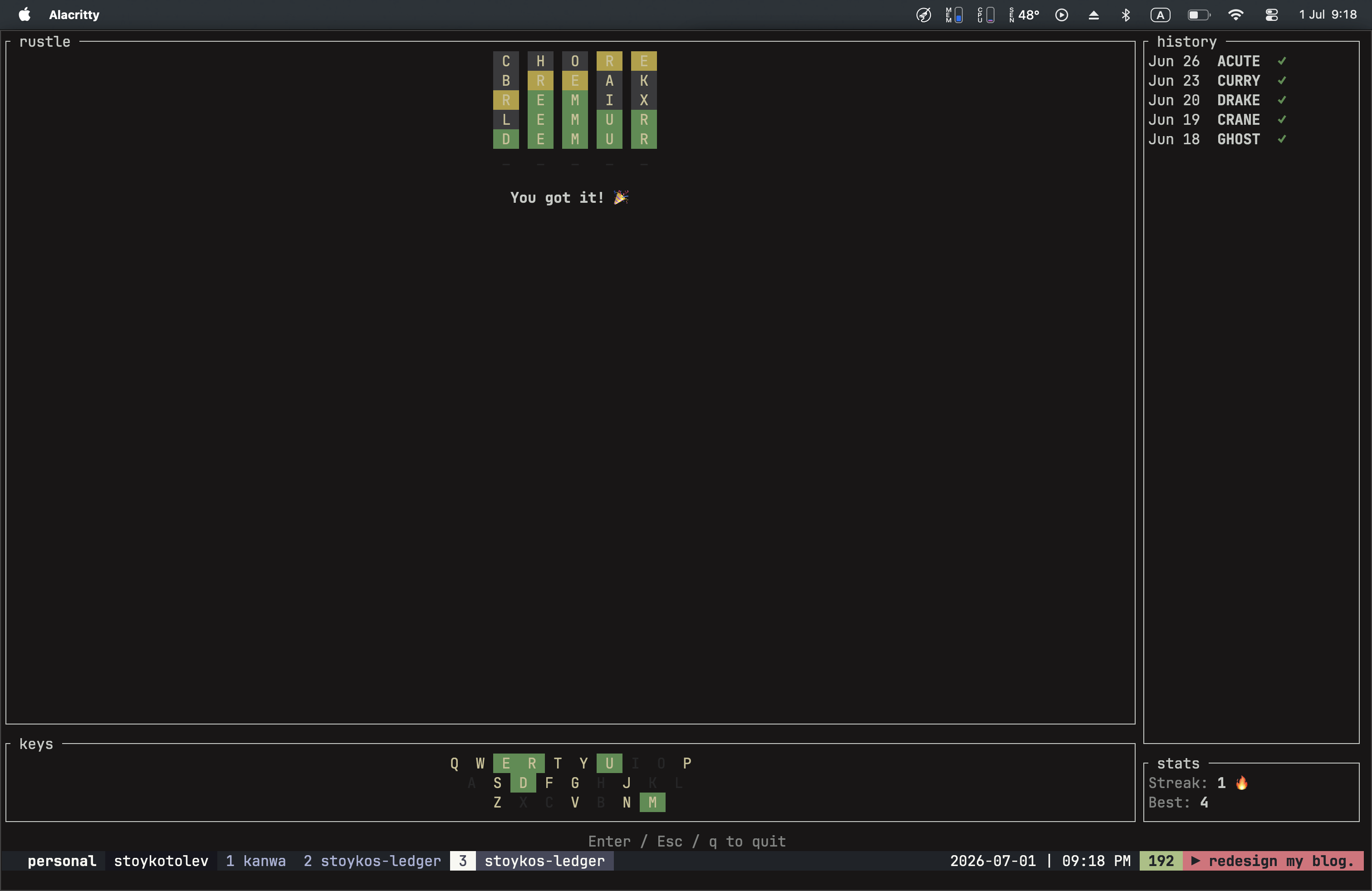Select active tmux window 3 stoykos-ledger
1372x891 pixels.
click(x=531, y=861)
